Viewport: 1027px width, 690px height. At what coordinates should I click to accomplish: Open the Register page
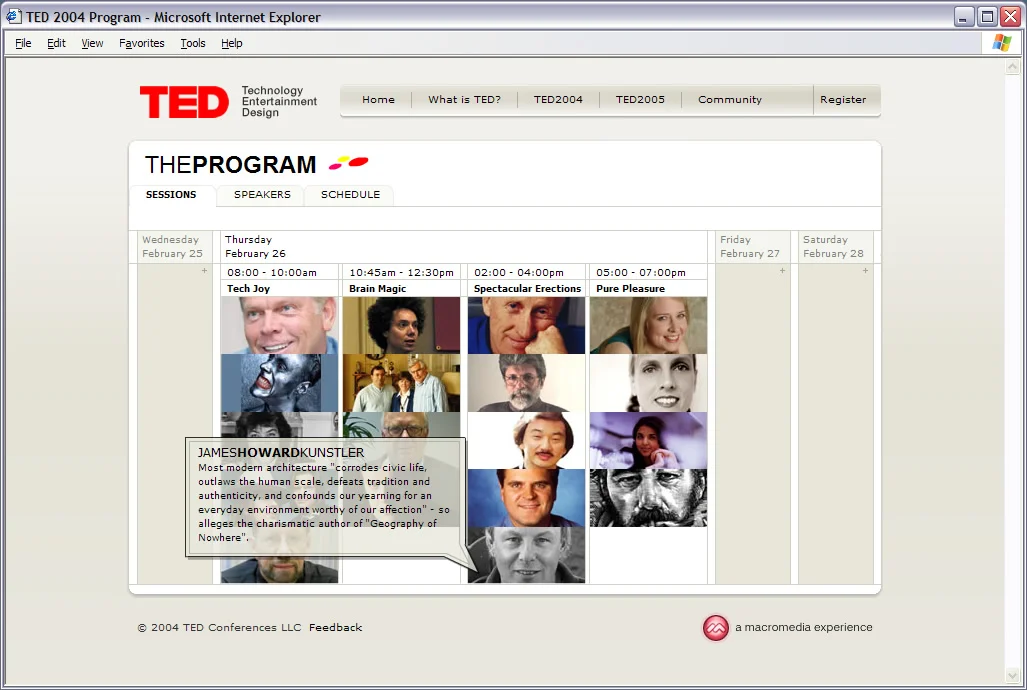[x=844, y=99]
